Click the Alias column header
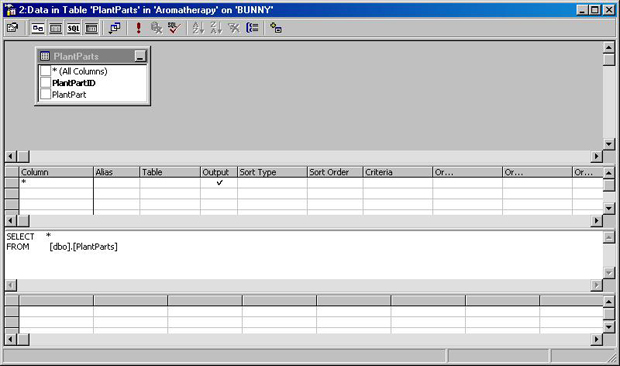 (116, 172)
